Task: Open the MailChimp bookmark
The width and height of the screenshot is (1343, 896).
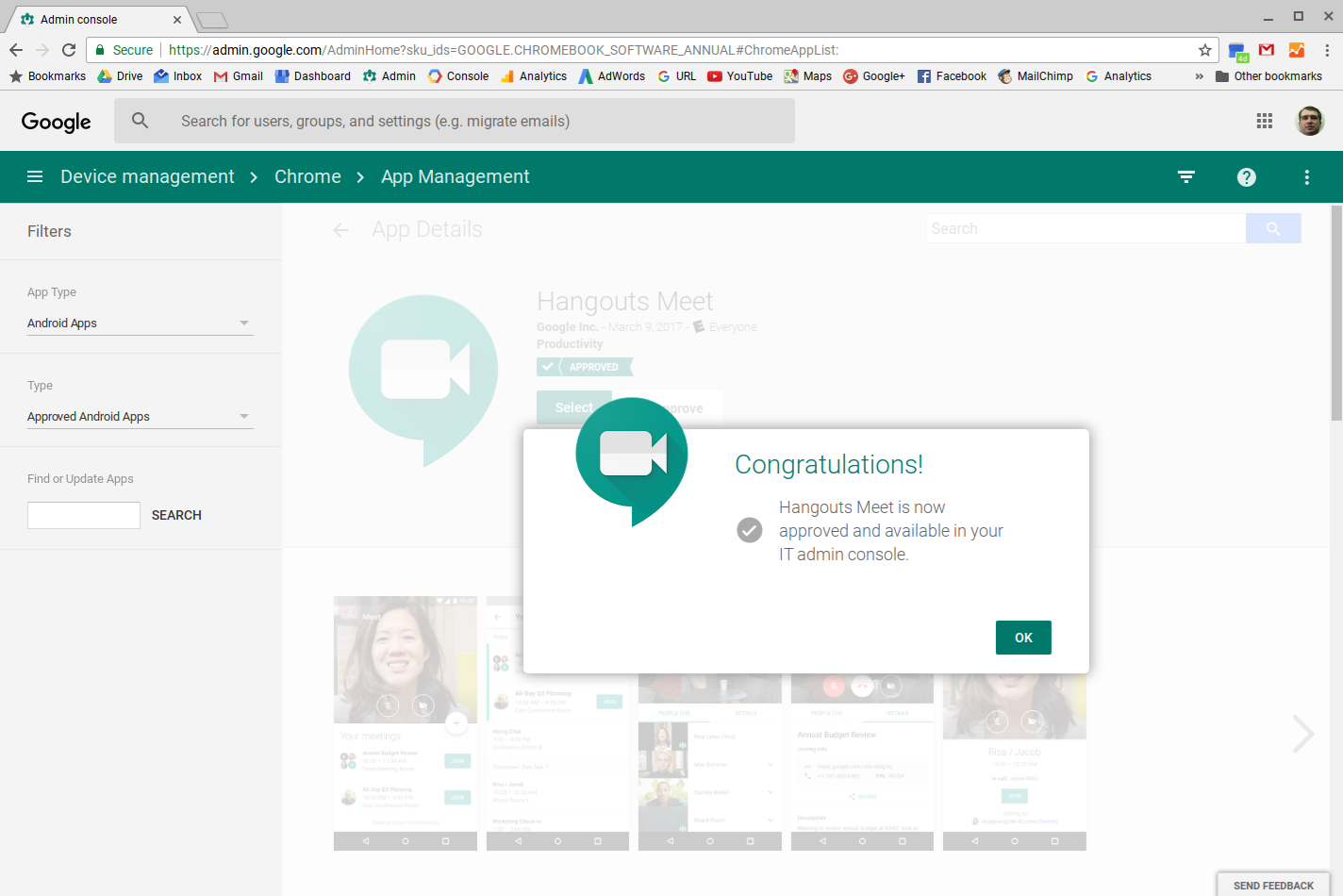Action: coord(1035,76)
